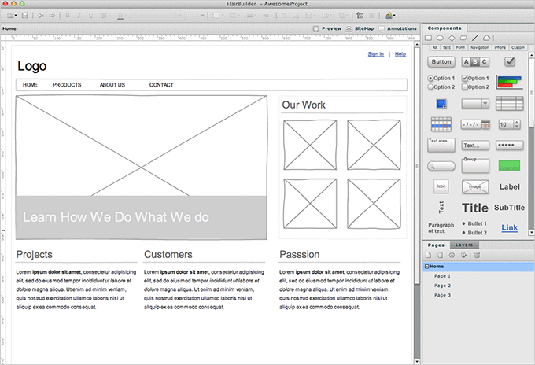Image resolution: width=535 pixels, height=365 pixels.
Task: Pick the blue icon component
Action: click(442, 103)
